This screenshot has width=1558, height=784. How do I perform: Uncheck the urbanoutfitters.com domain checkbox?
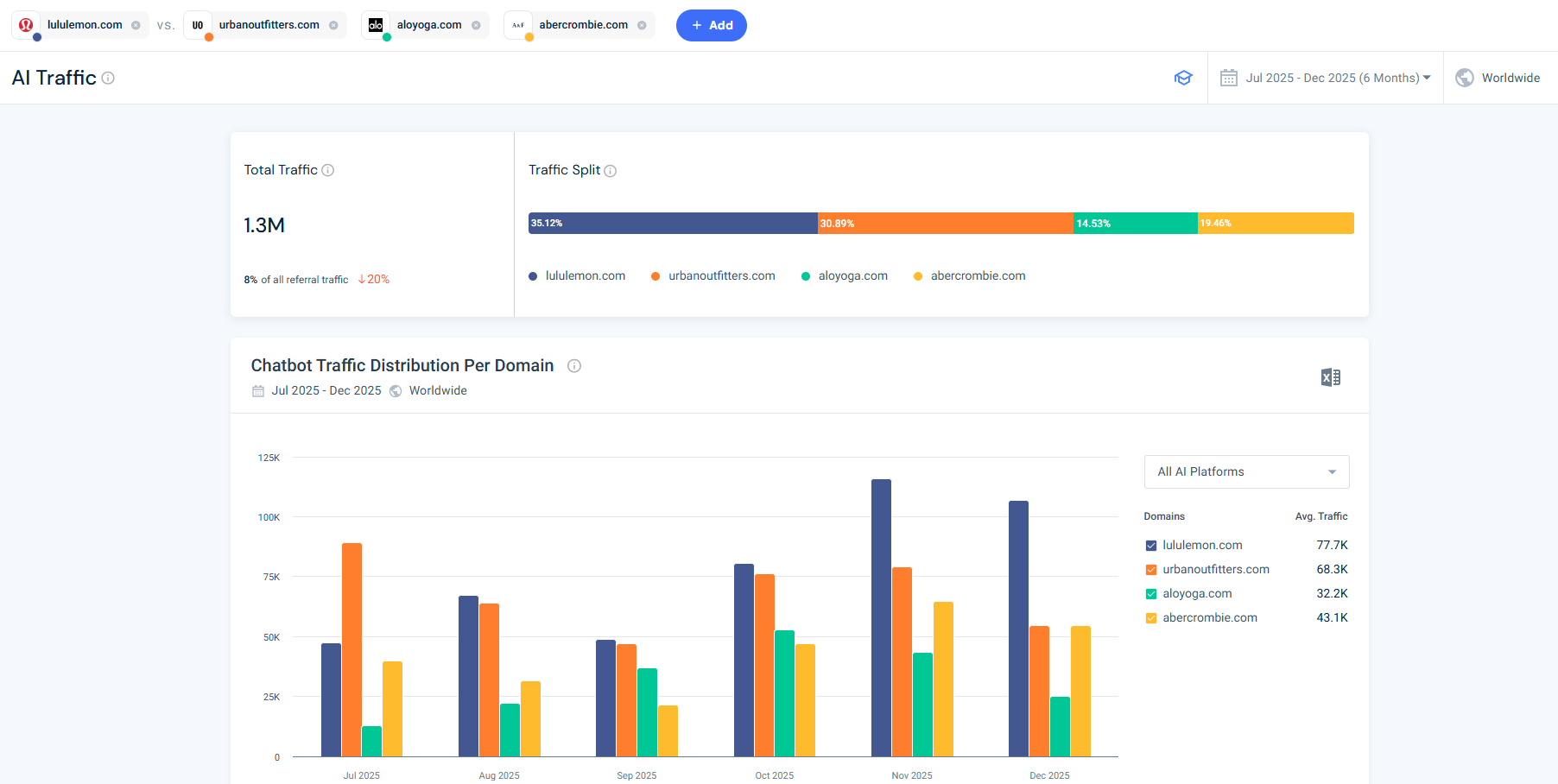(1151, 570)
